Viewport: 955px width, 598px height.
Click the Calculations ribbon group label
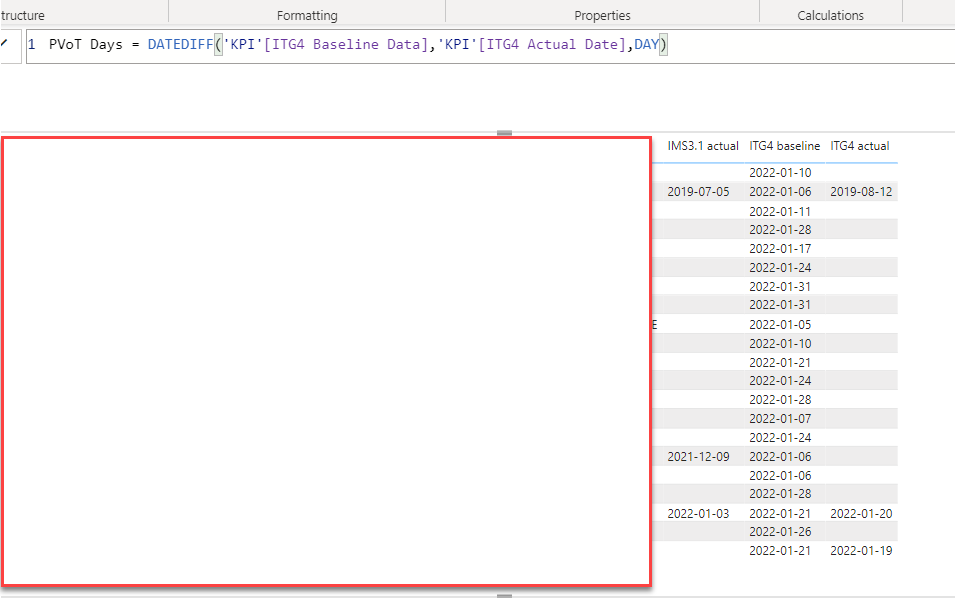(830, 15)
